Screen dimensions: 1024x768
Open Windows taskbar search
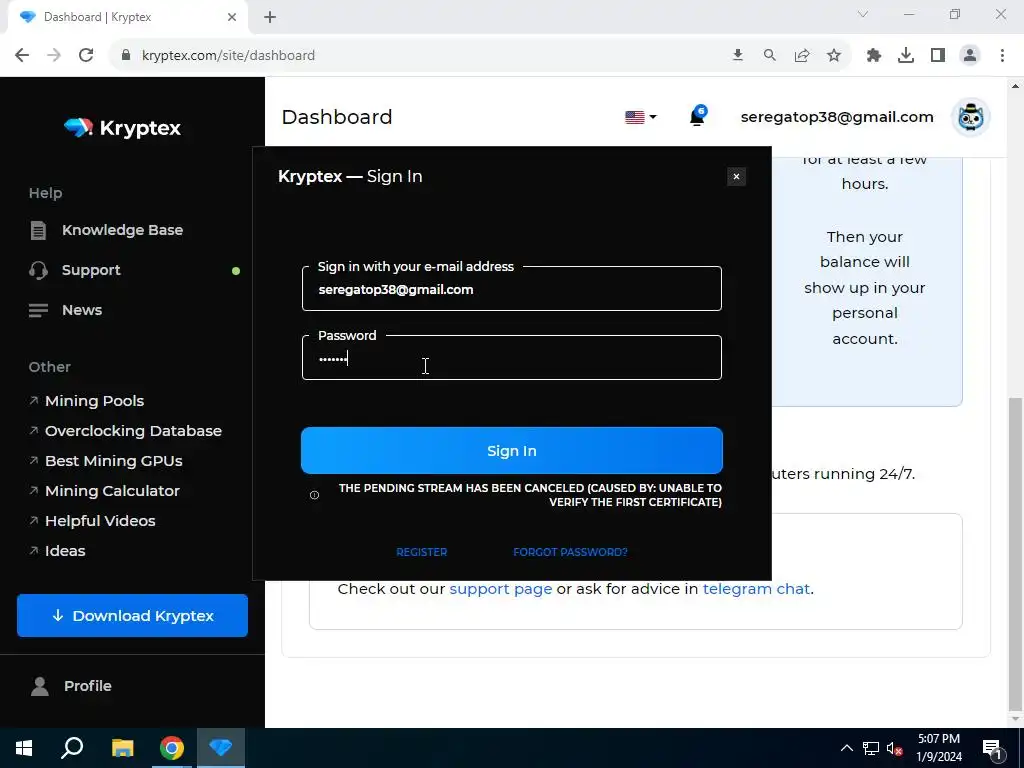tap(72, 748)
